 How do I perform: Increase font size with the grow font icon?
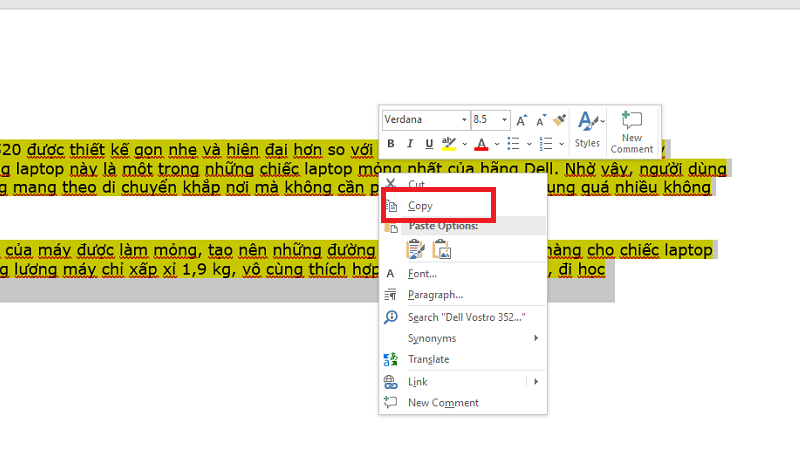(522, 119)
